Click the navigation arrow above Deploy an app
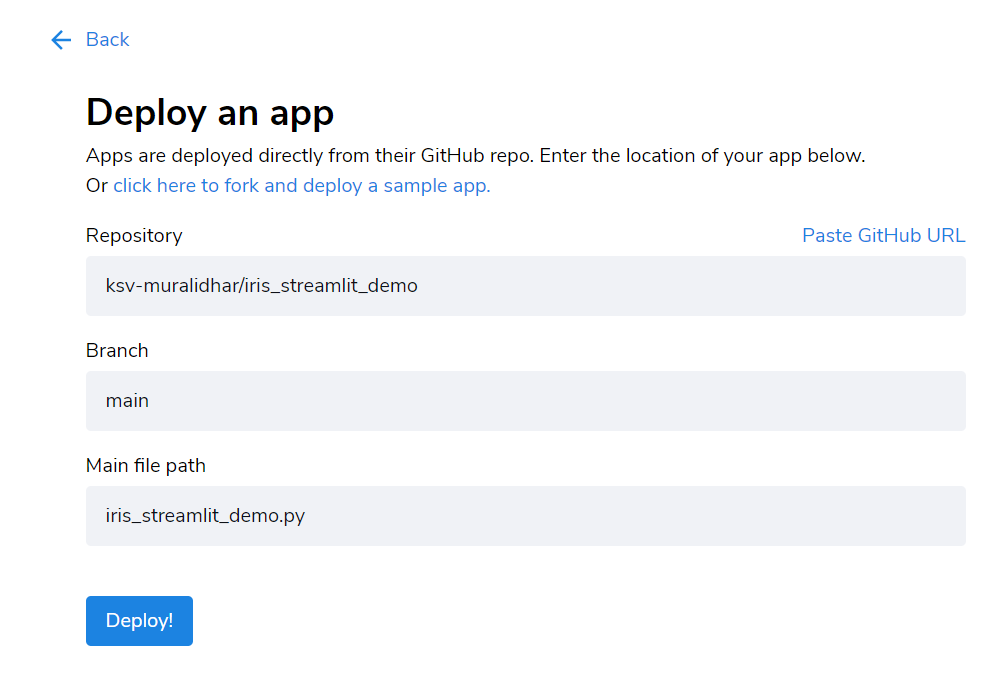Image resolution: width=996 pixels, height=694 pixels. coord(60,40)
